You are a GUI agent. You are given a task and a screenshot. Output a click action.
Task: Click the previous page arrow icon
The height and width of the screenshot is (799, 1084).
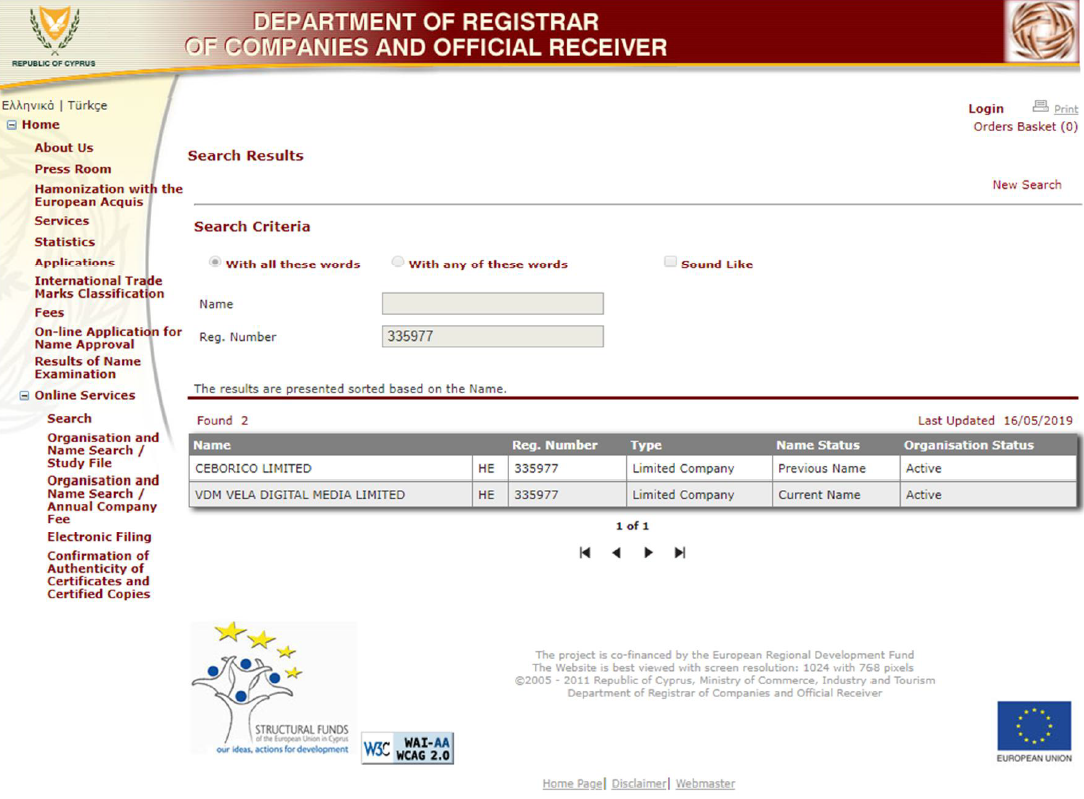coord(616,553)
